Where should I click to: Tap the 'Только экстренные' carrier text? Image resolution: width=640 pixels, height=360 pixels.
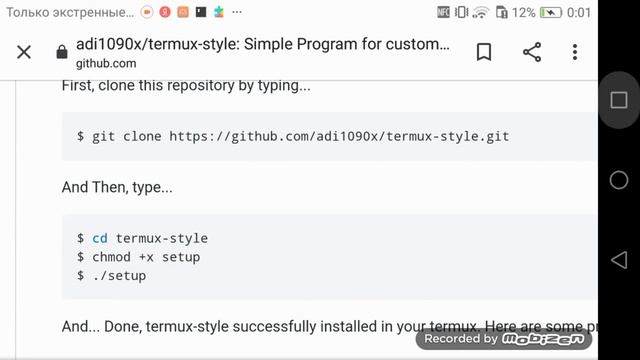(x=70, y=12)
